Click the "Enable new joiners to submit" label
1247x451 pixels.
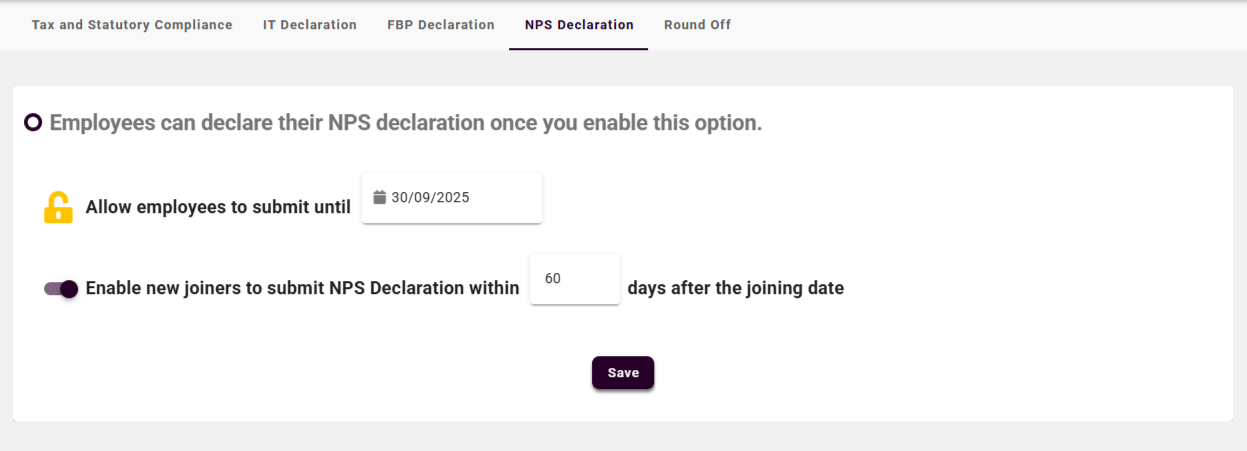tap(302, 289)
